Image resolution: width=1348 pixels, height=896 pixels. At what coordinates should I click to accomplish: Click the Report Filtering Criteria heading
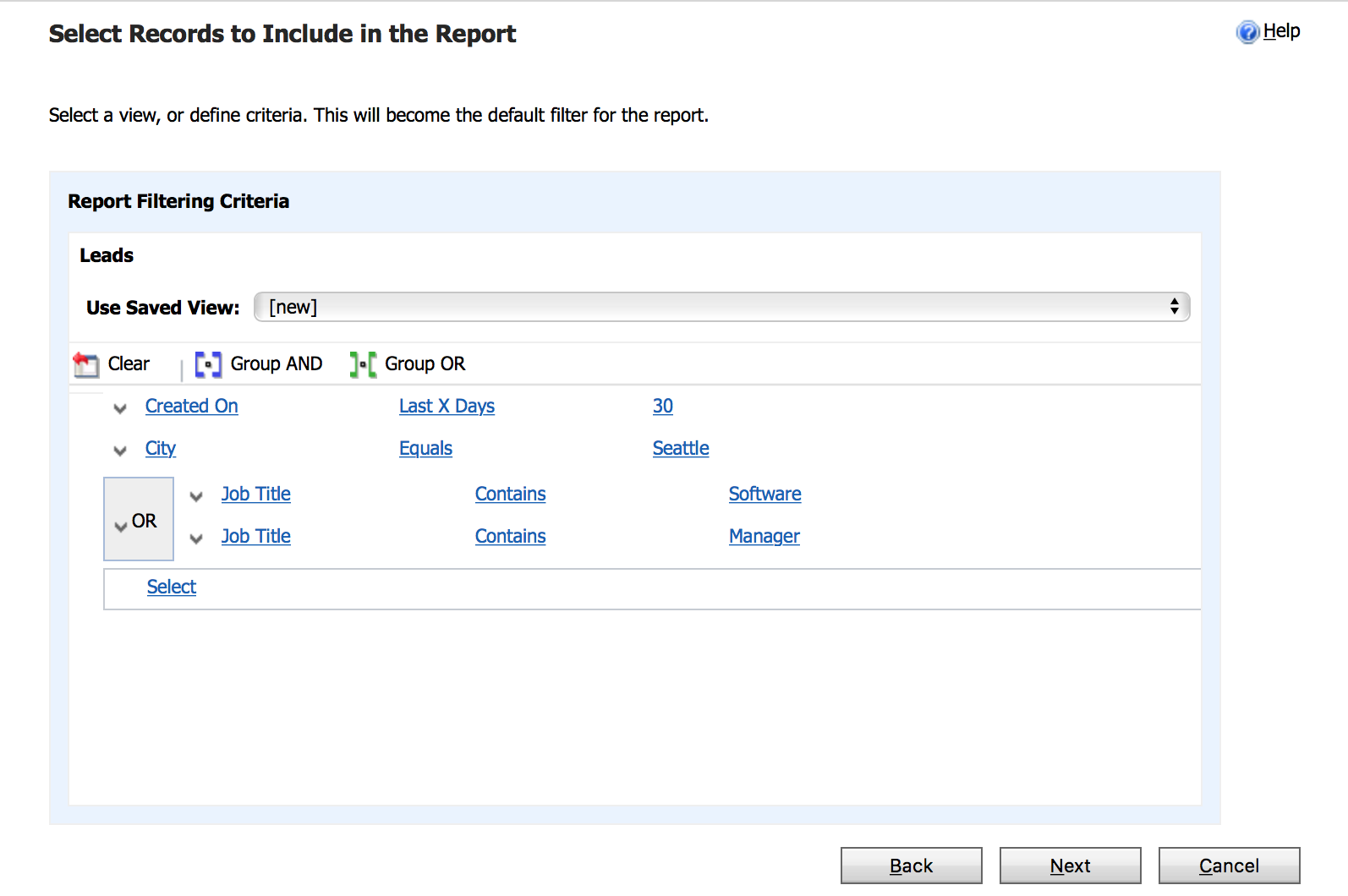pos(178,201)
